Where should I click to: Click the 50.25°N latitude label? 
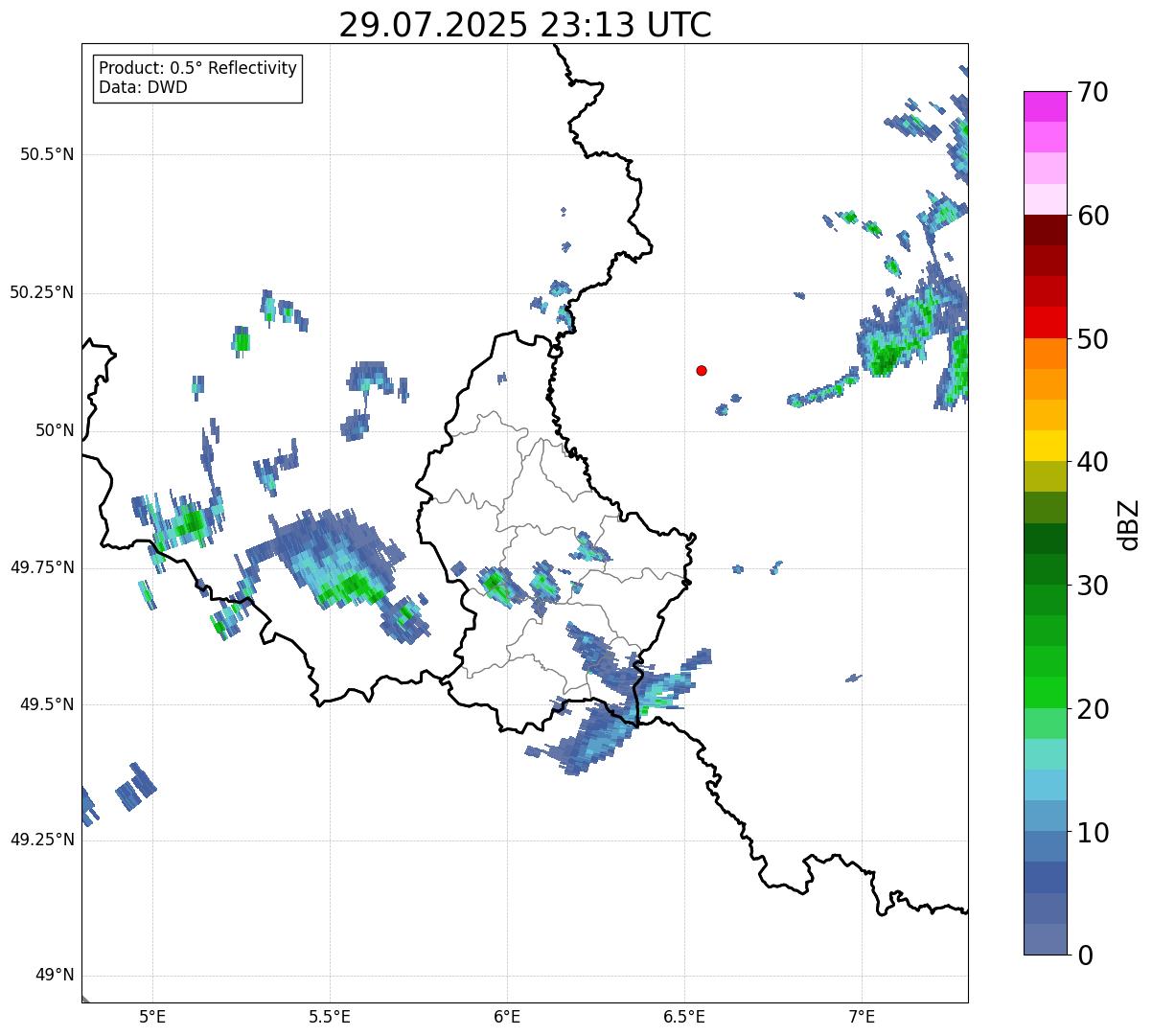tap(42, 293)
